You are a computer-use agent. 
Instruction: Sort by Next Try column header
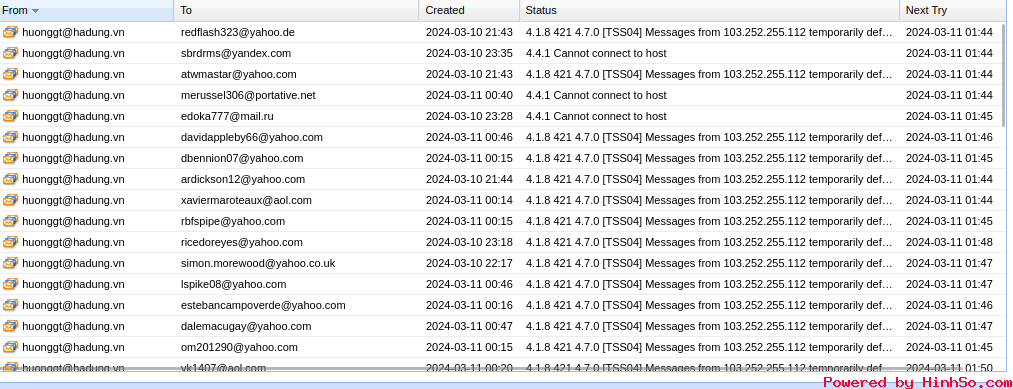coord(954,10)
